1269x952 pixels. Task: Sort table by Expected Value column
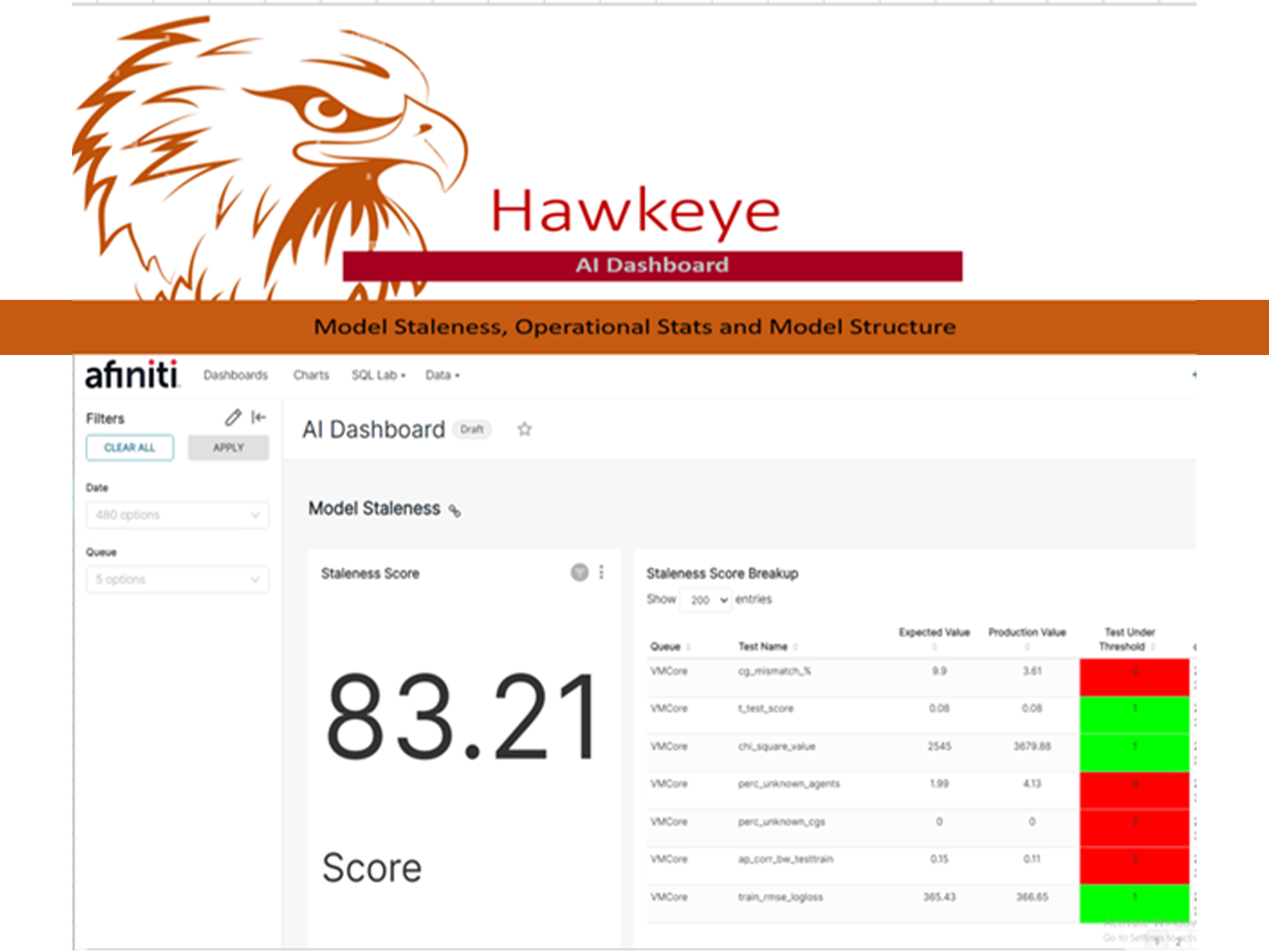click(934, 638)
